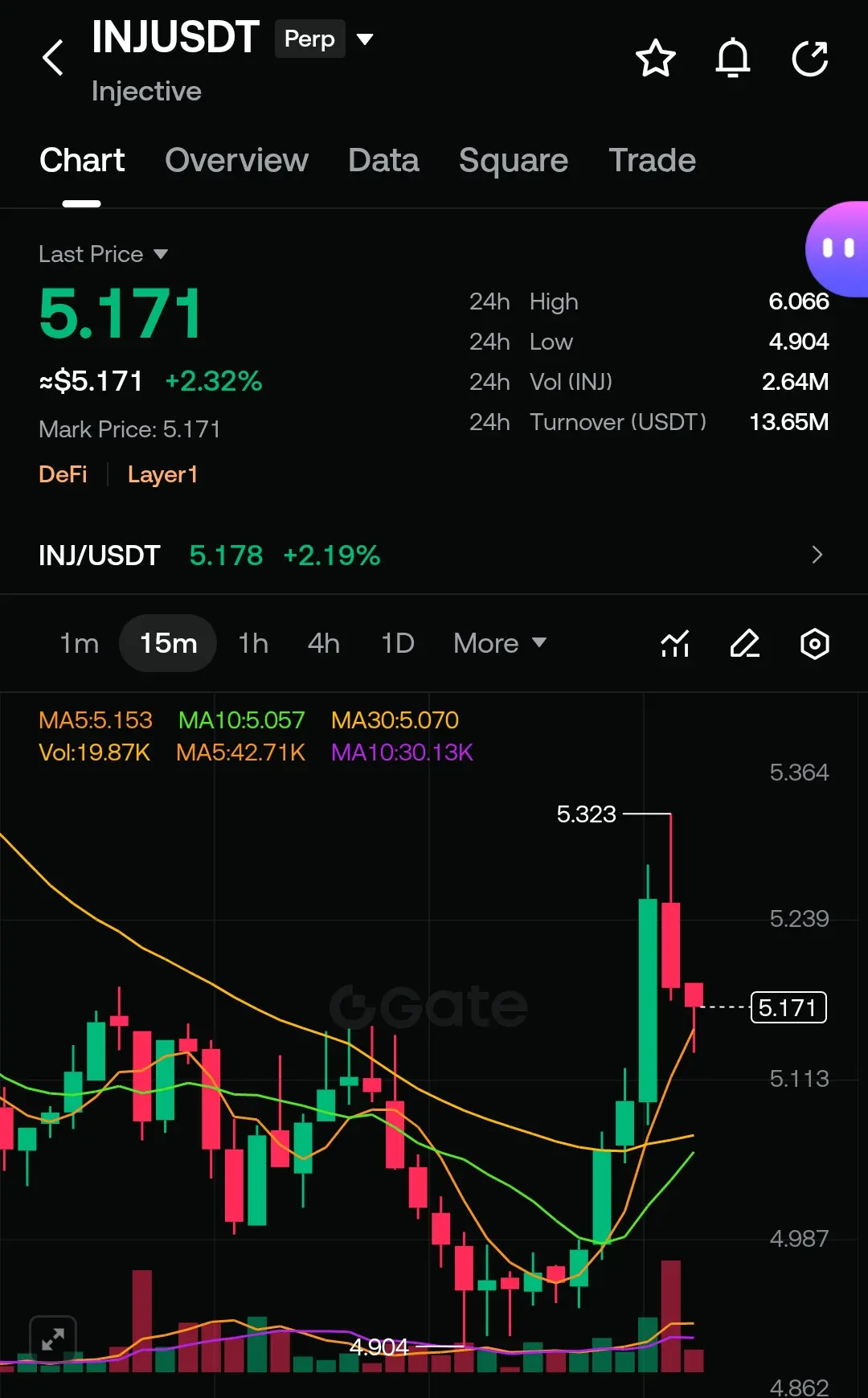Tap the INJUSDT pair title

pyautogui.click(x=175, y=38)
